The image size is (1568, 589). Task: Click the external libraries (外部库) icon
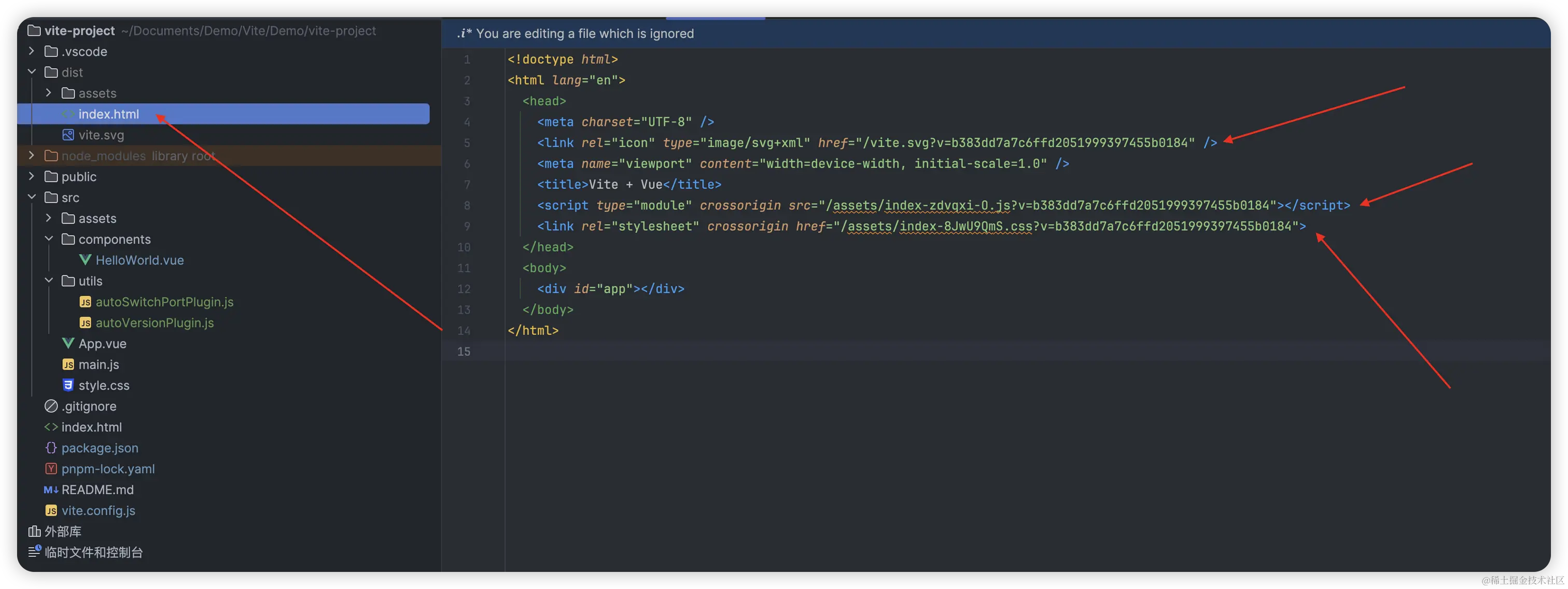click(x=34, y=531)
